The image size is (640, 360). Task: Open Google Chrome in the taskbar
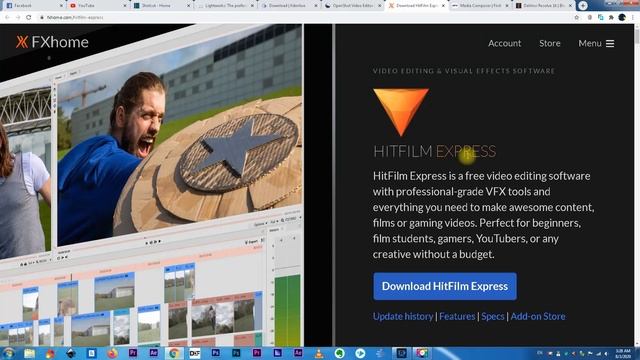tap(174, 353)
